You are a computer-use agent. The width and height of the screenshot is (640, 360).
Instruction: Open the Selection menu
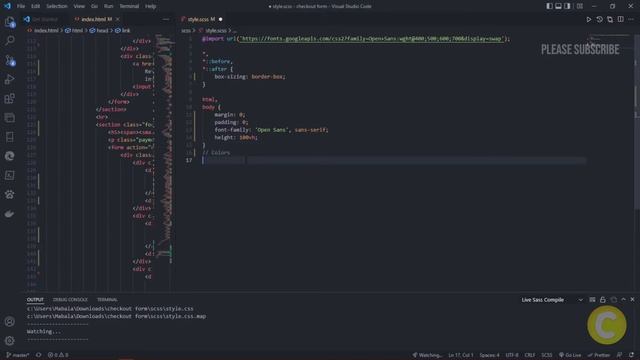tap(57, 6)
